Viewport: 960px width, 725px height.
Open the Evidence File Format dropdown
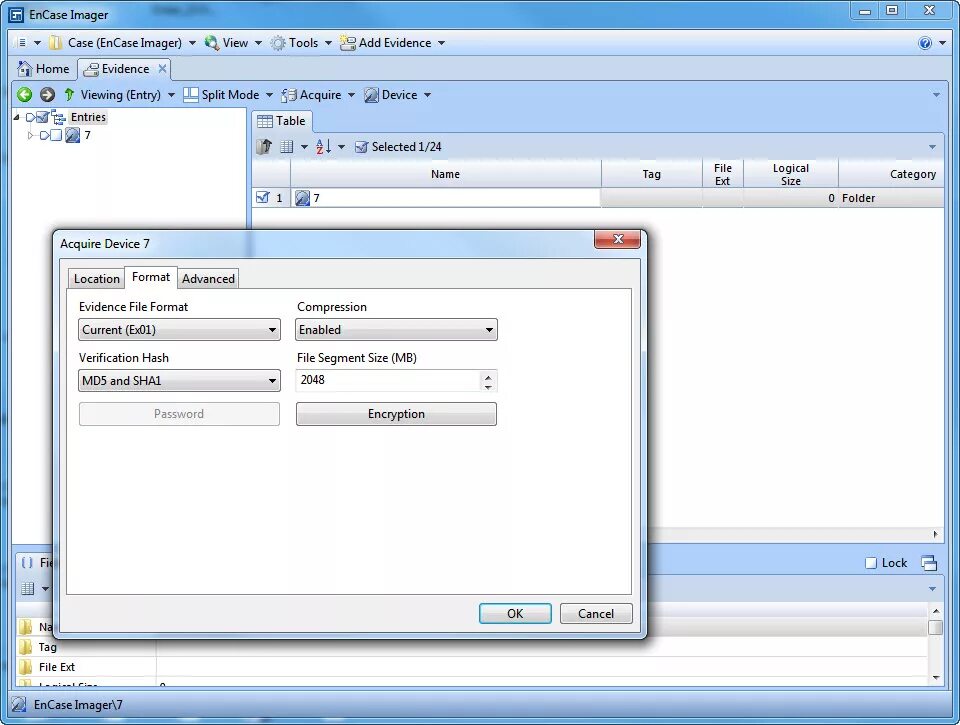point(179,329)
